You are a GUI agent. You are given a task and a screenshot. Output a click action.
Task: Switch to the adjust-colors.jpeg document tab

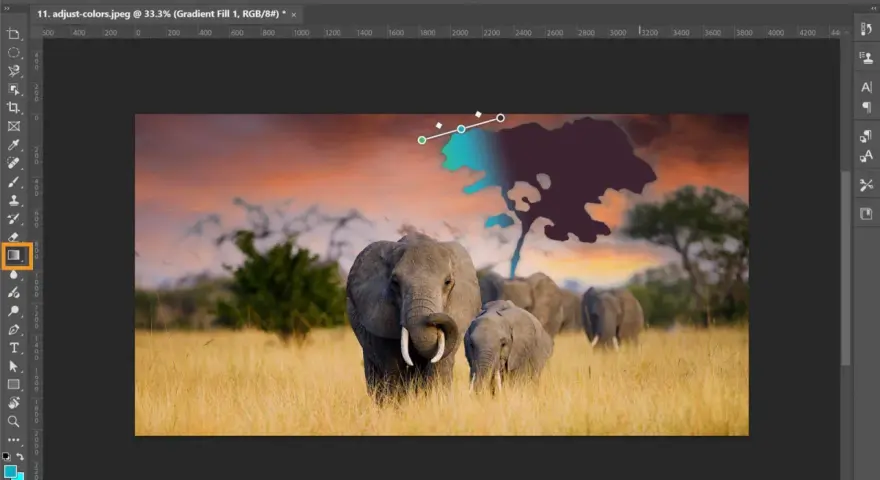161,14
